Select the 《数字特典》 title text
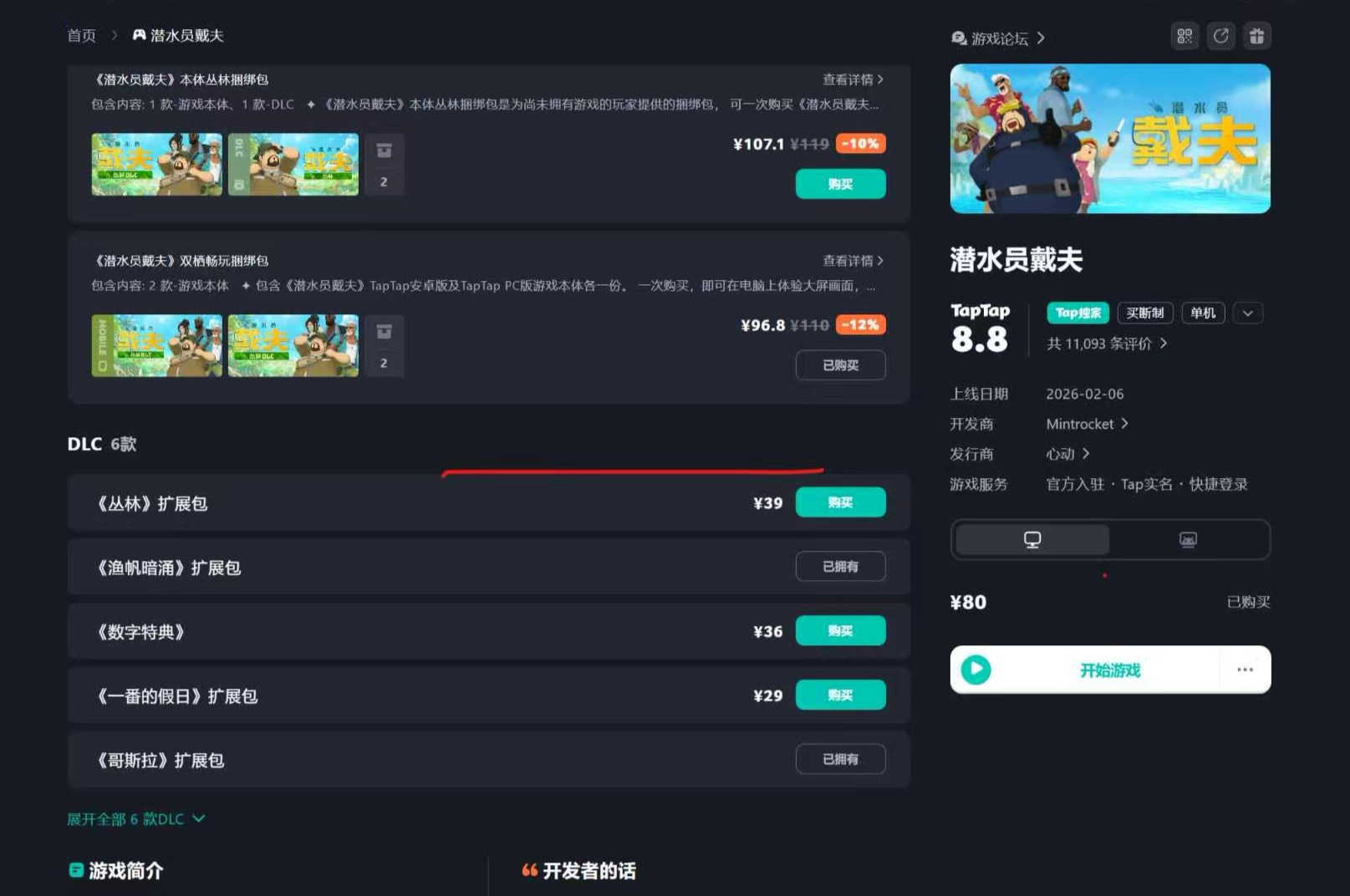1350x896 pixels. (140, 633)
